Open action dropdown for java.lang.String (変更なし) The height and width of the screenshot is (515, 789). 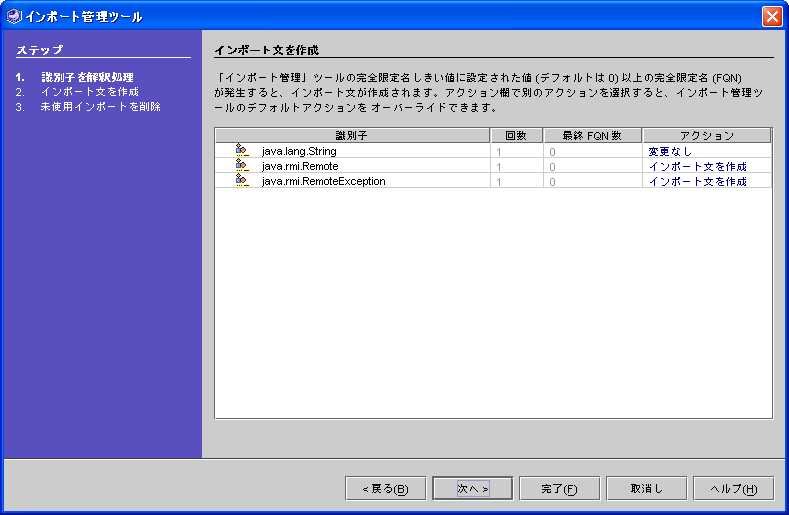coord(707,151)
